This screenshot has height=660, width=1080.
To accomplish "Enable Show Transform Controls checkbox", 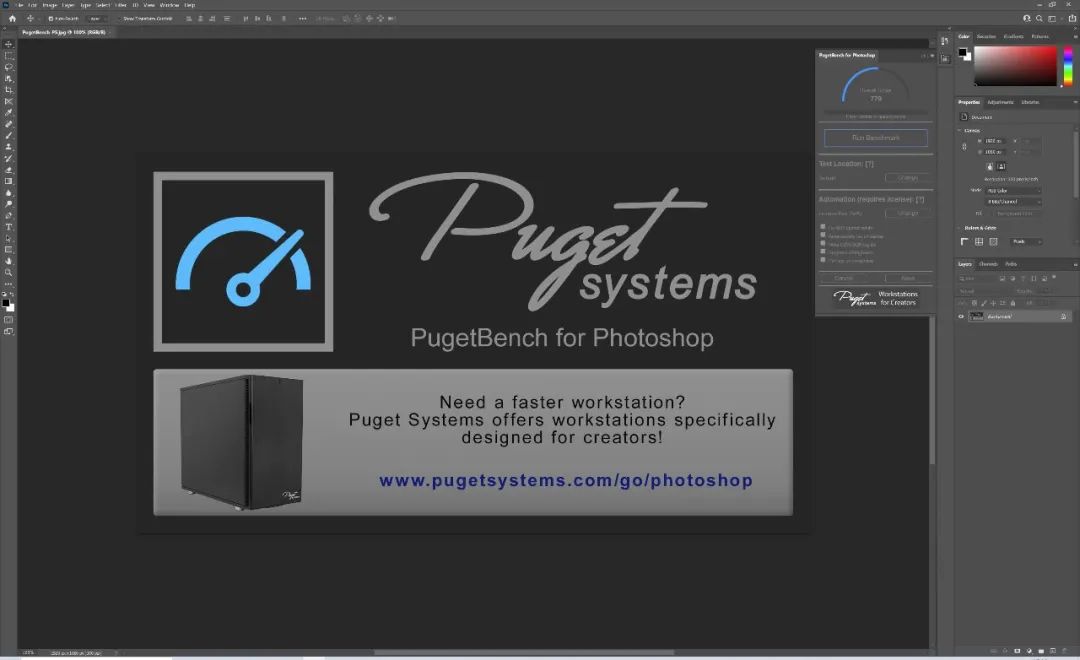I will tap(118, 18).
